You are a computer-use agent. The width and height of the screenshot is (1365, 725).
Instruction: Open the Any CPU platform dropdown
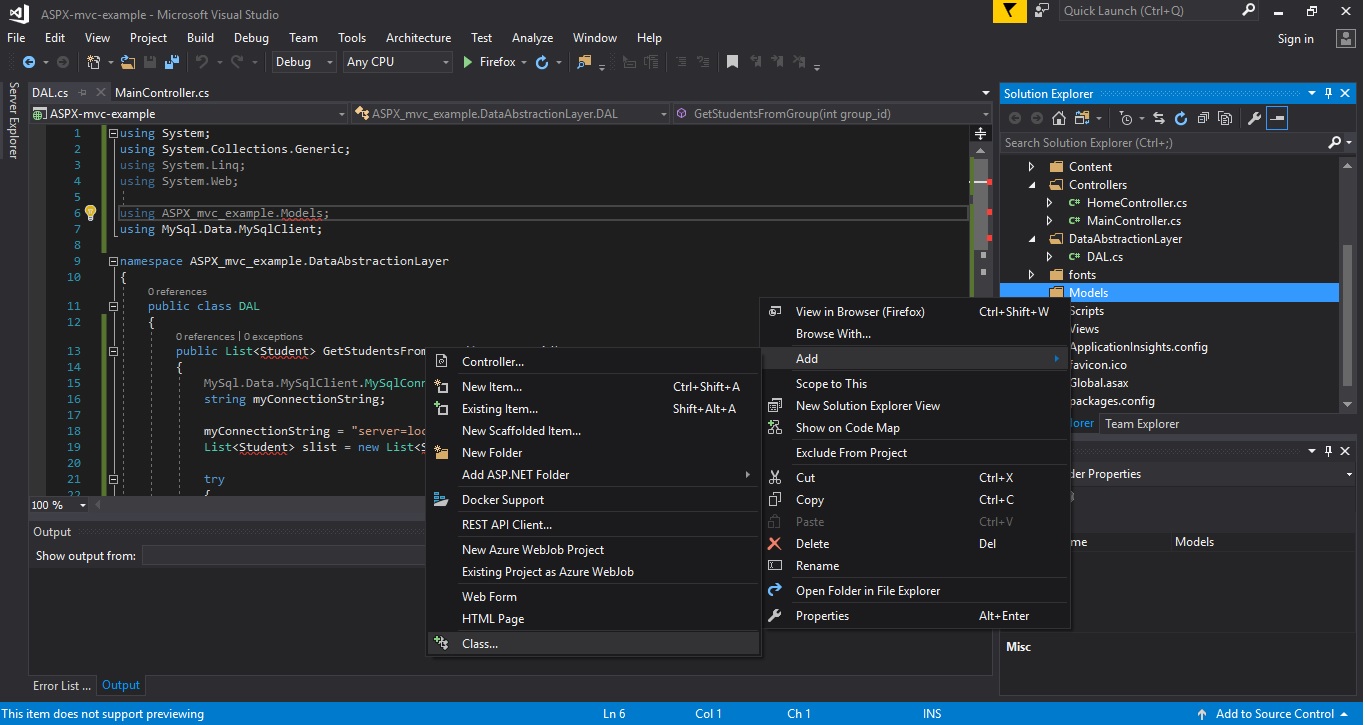point(398,62)
